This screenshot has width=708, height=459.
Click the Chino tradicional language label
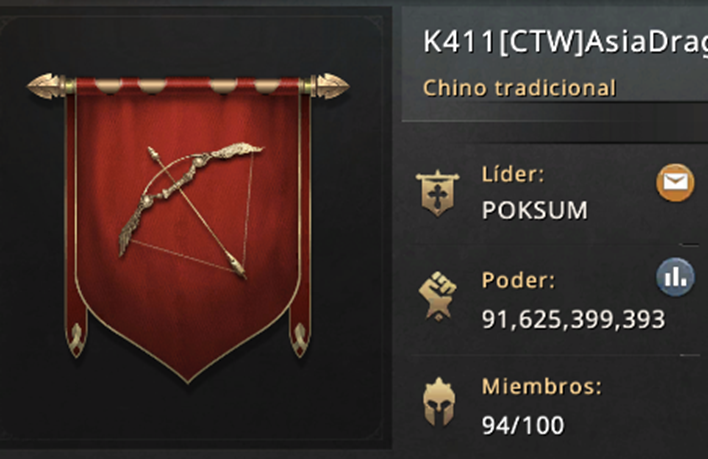[519, 88]
